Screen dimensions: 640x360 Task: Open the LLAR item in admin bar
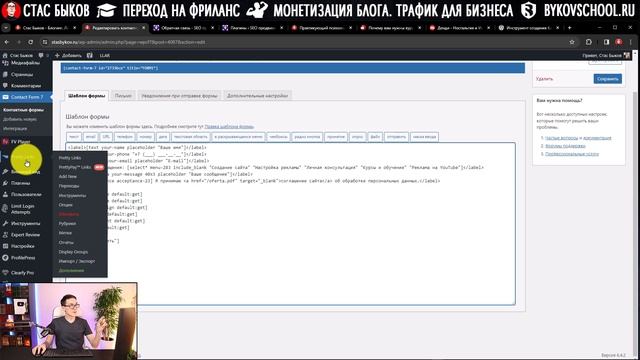click(x=104, y=55)
